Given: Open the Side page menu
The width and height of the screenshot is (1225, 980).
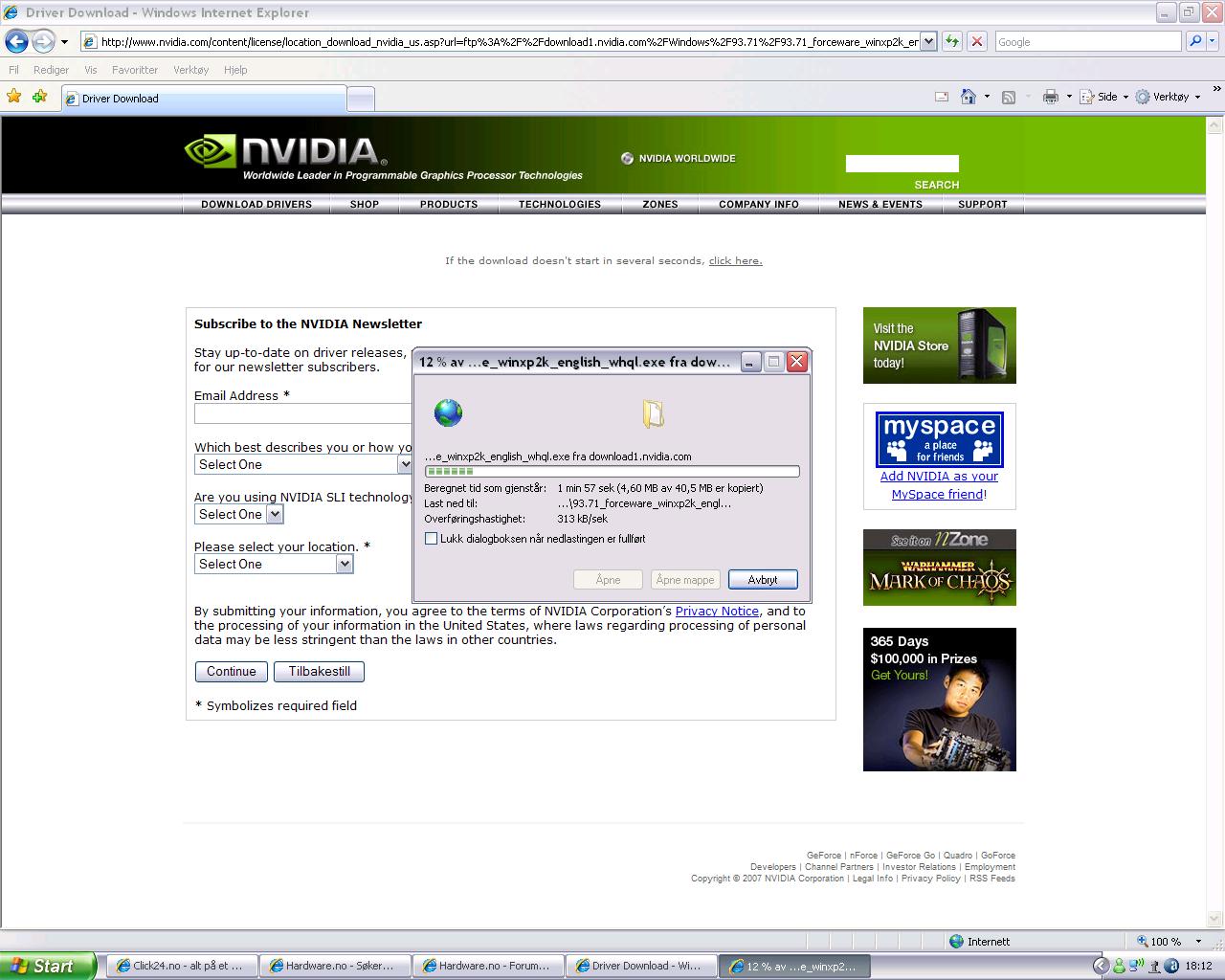Looking at the screenshot, I should click(1103, 97).
